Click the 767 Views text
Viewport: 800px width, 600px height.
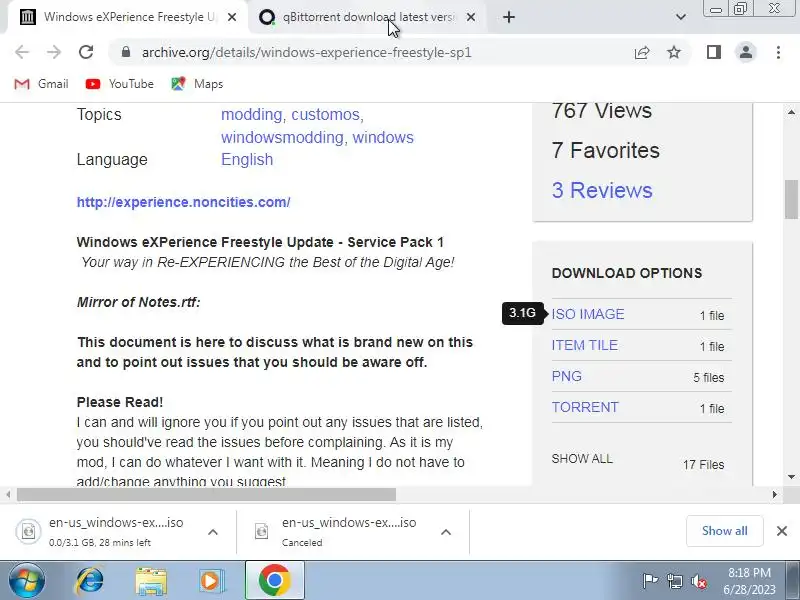[x=602, y=111]
